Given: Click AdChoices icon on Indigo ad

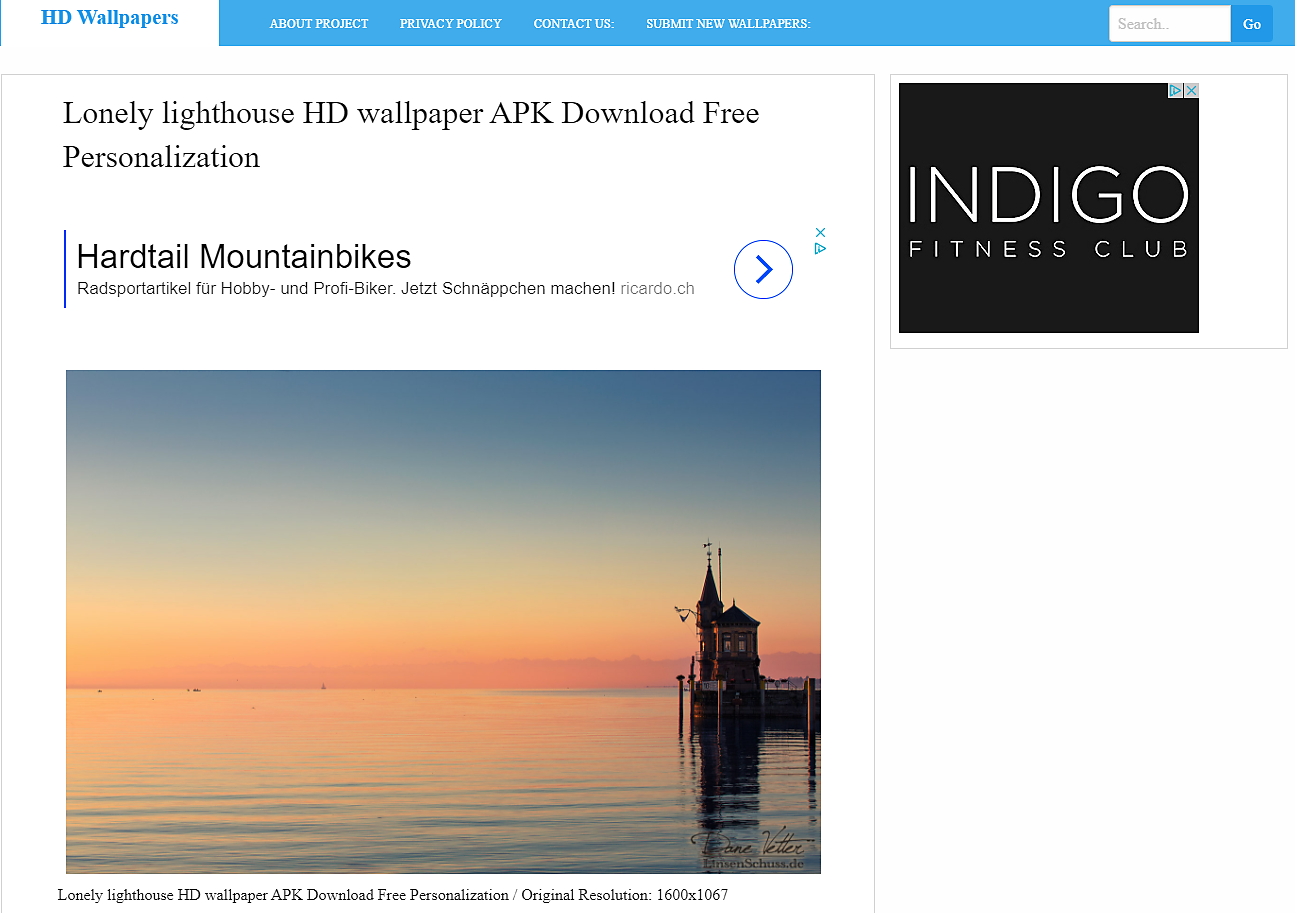Looking at the screenshot, I should [1176, 91].
